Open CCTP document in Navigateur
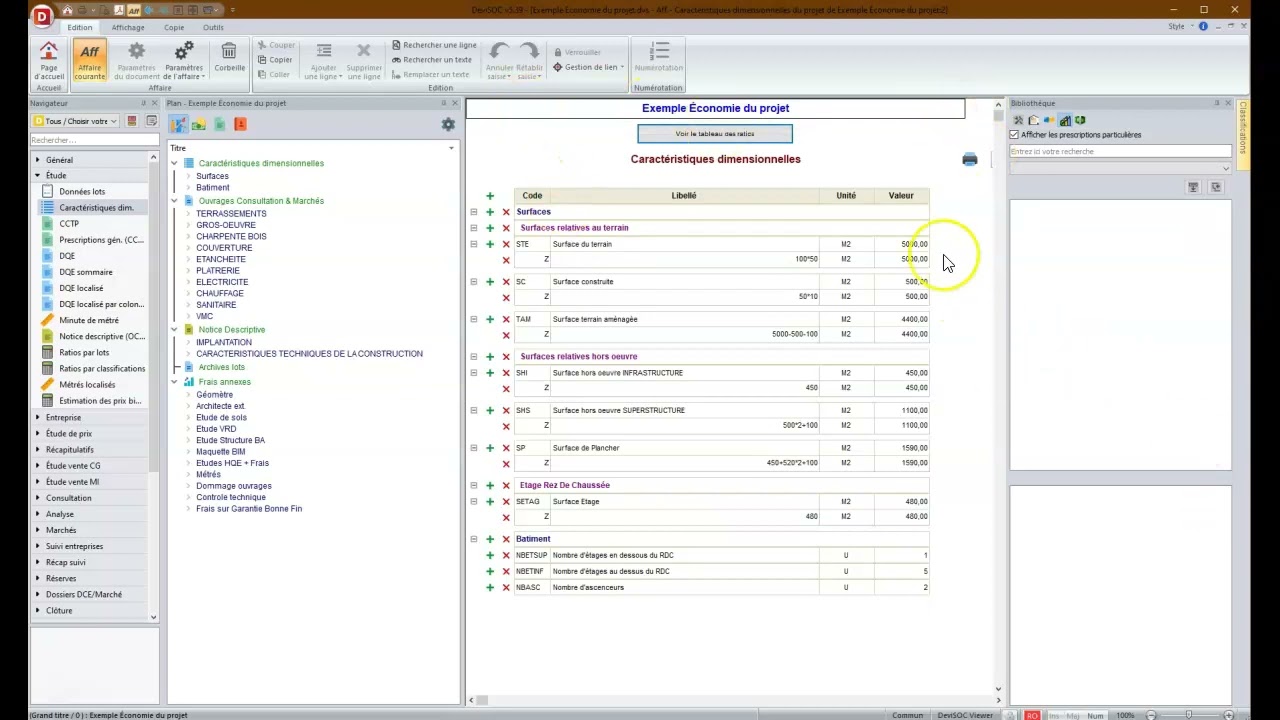 coord(69,224)
